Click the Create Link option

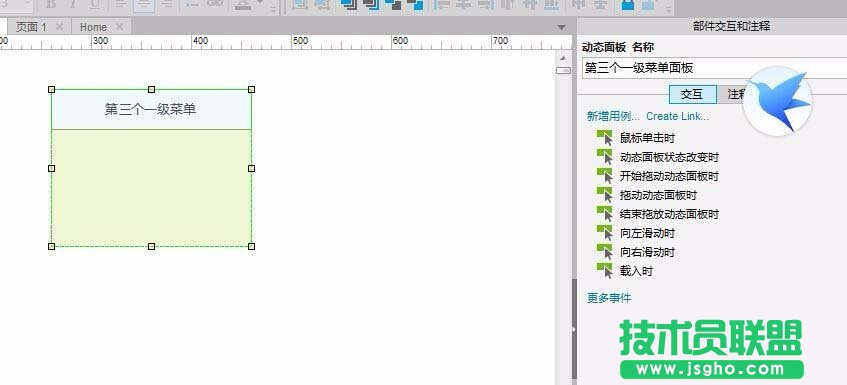coord(677,116)
